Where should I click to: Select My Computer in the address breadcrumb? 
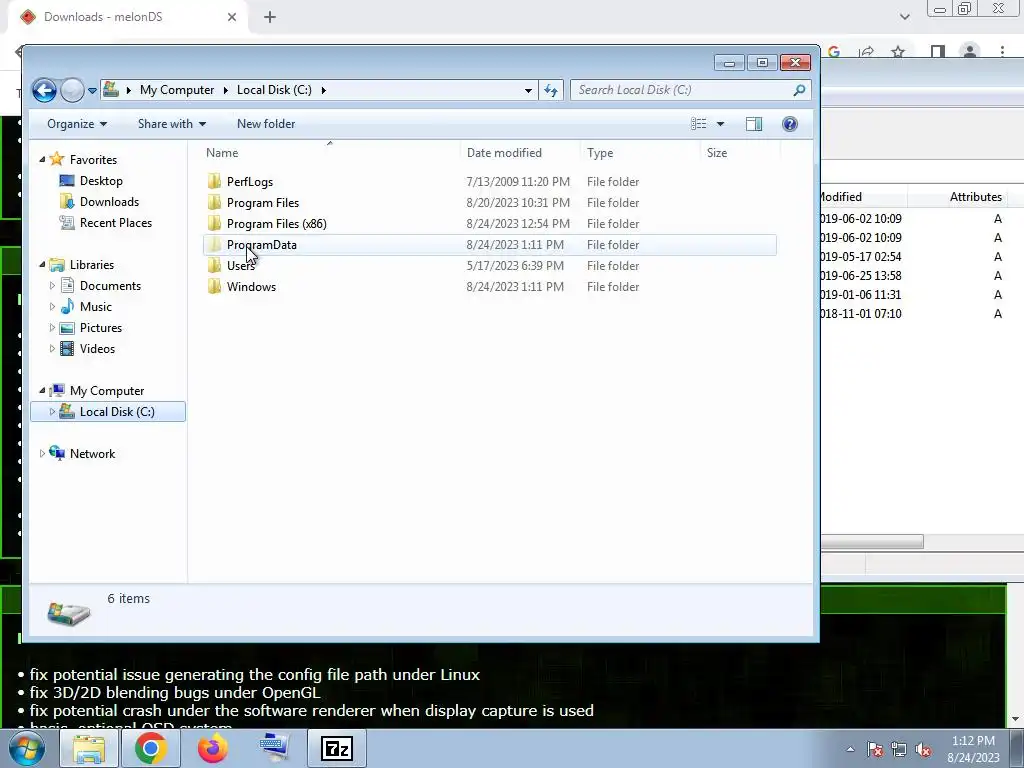[x=177, y=90]
